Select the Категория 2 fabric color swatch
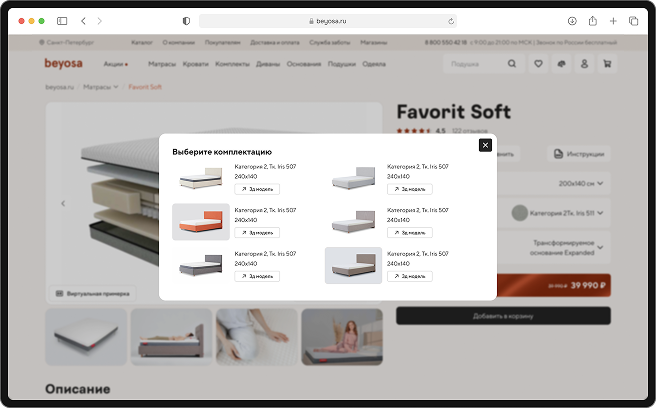656x408 pixels. (519, 213)
